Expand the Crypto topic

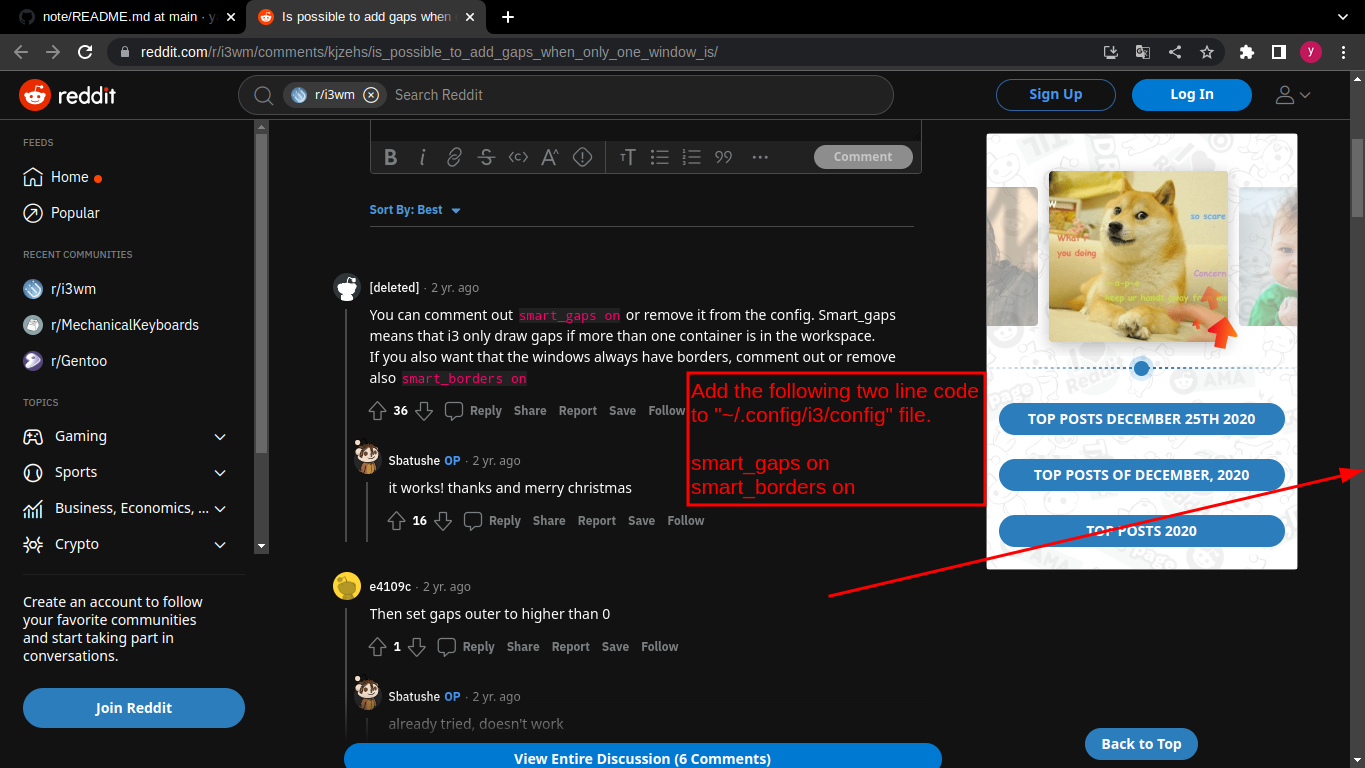220,545
